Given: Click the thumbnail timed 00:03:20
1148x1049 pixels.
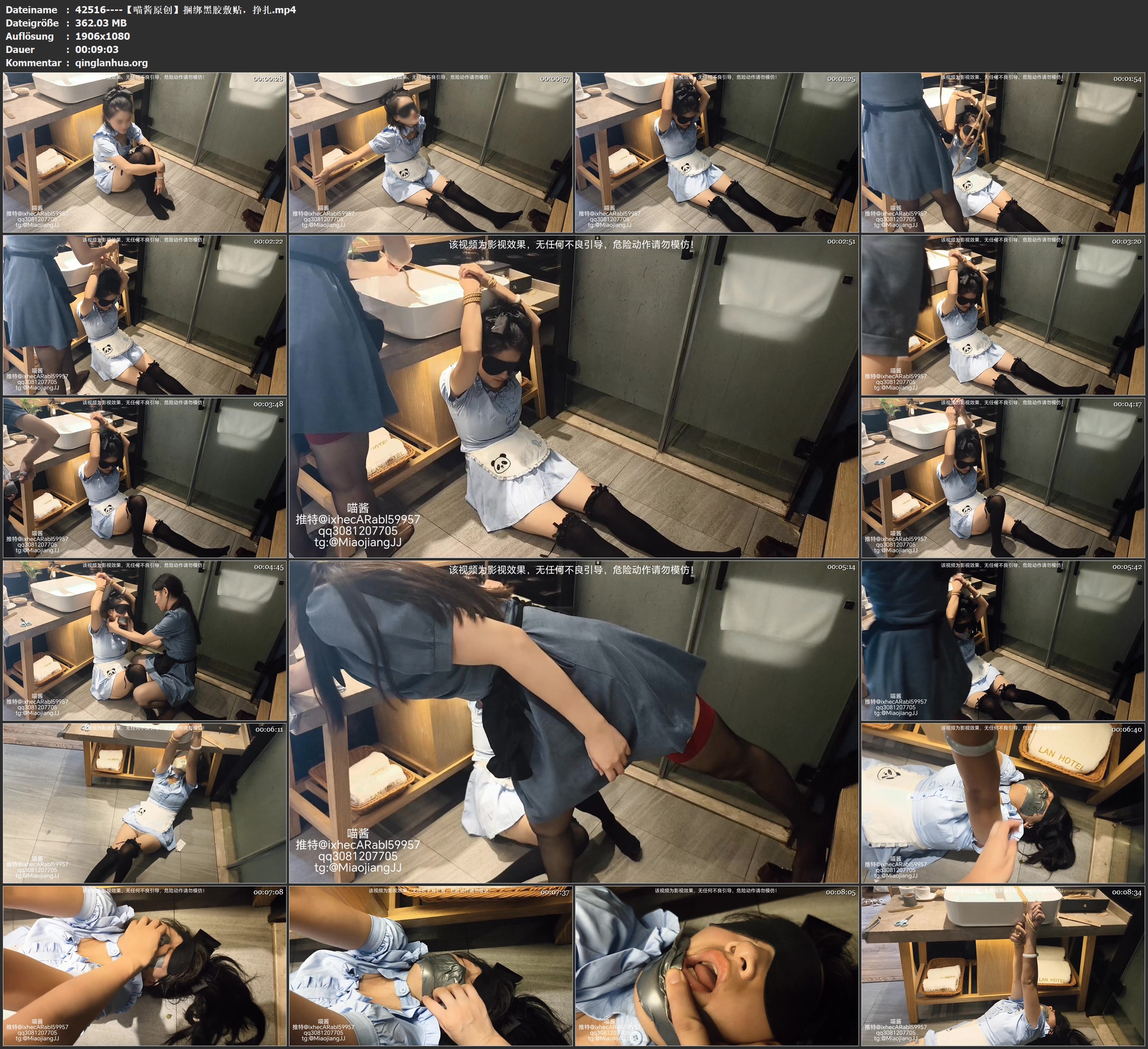Looking at the screenshot, I should [x=1003, y=315].
